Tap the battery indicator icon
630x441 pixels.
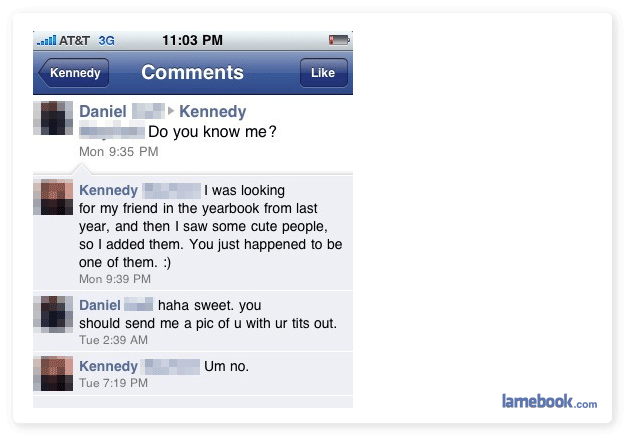[339, 40]
